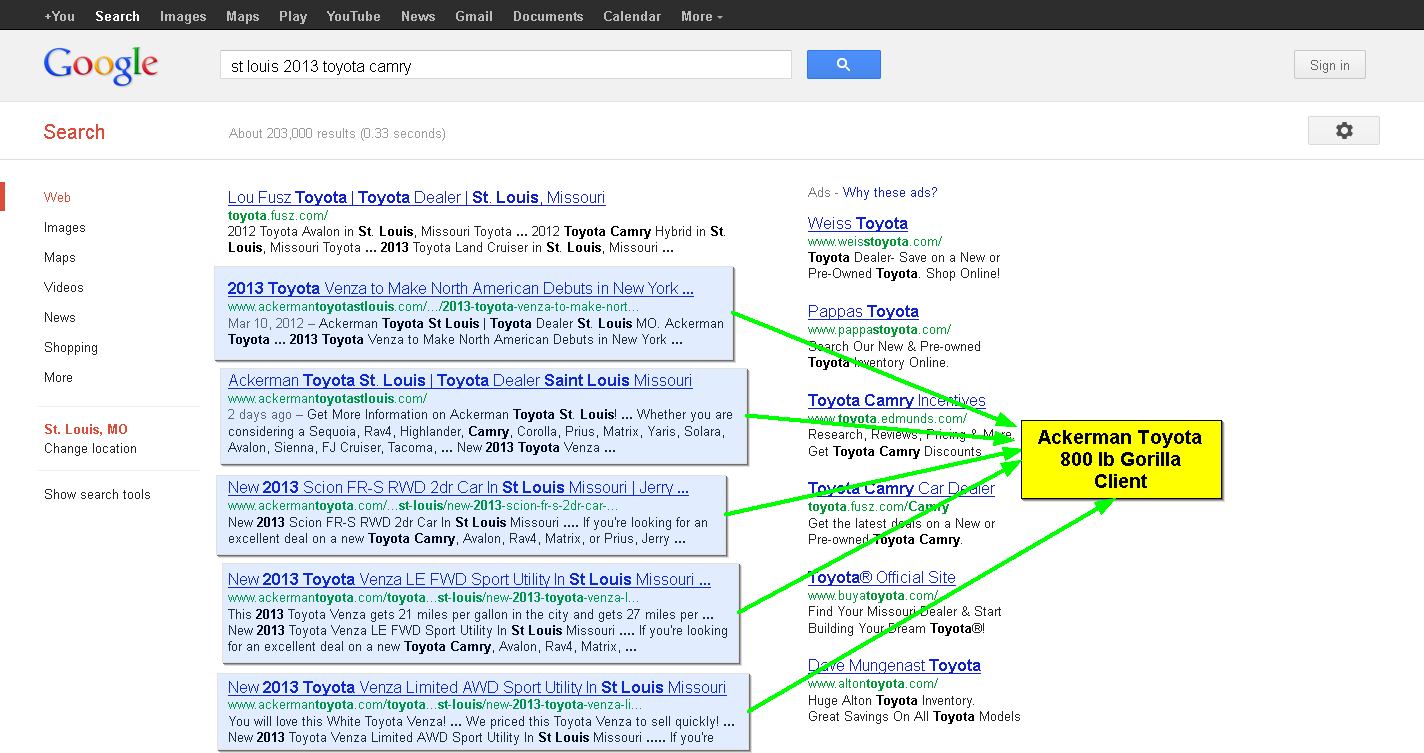The height and width of the screenshot is (753, 1424).
Task: Expand More in the left sidebar
Action: [58, 377]
